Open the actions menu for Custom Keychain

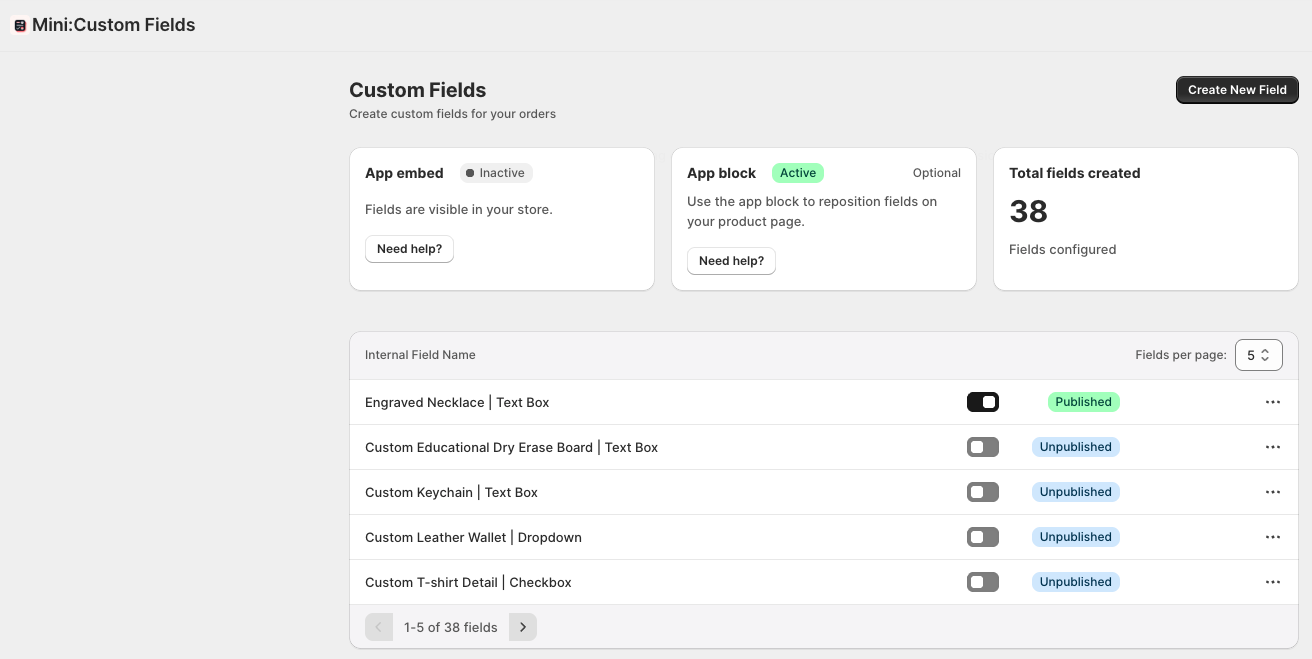1273,492
